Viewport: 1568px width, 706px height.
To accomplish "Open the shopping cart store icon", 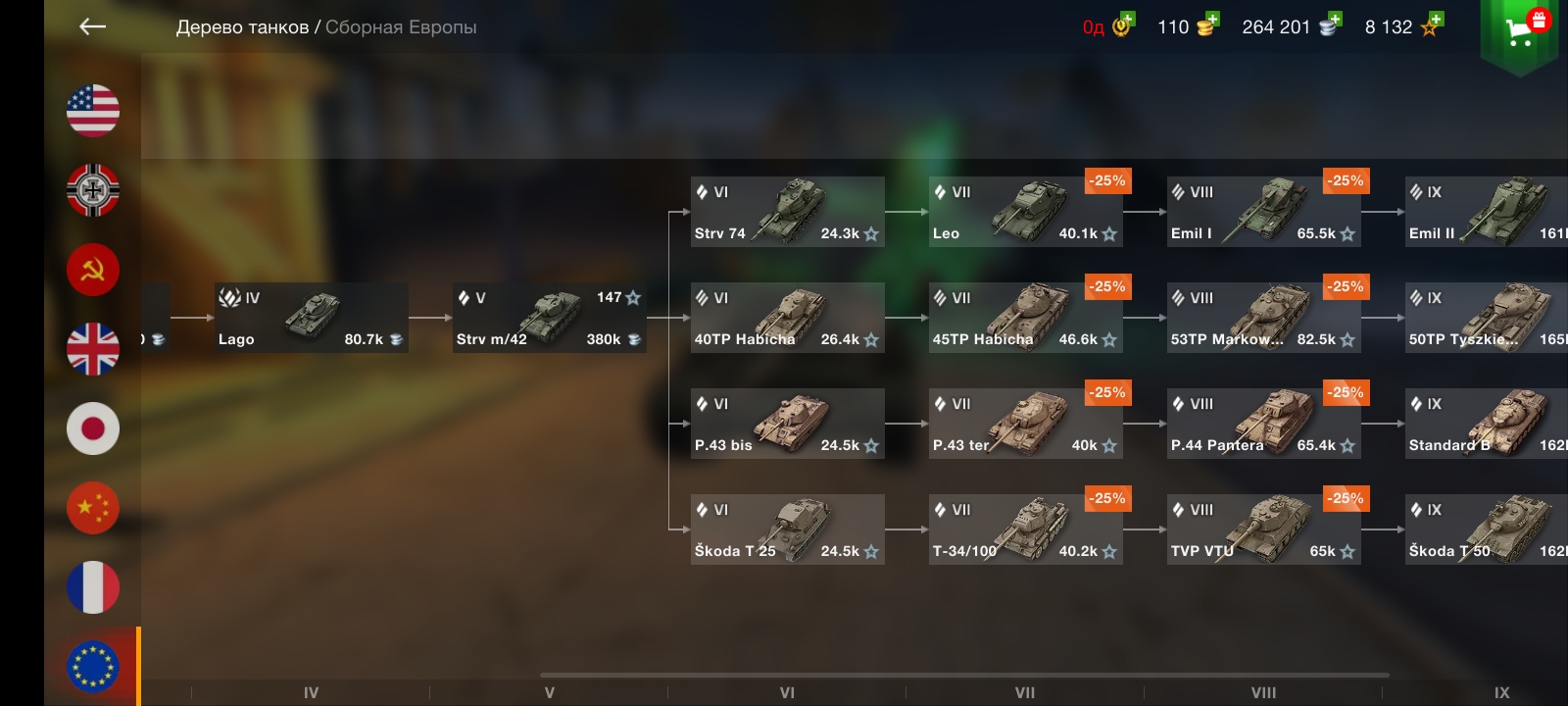I will click(1519, 34).
